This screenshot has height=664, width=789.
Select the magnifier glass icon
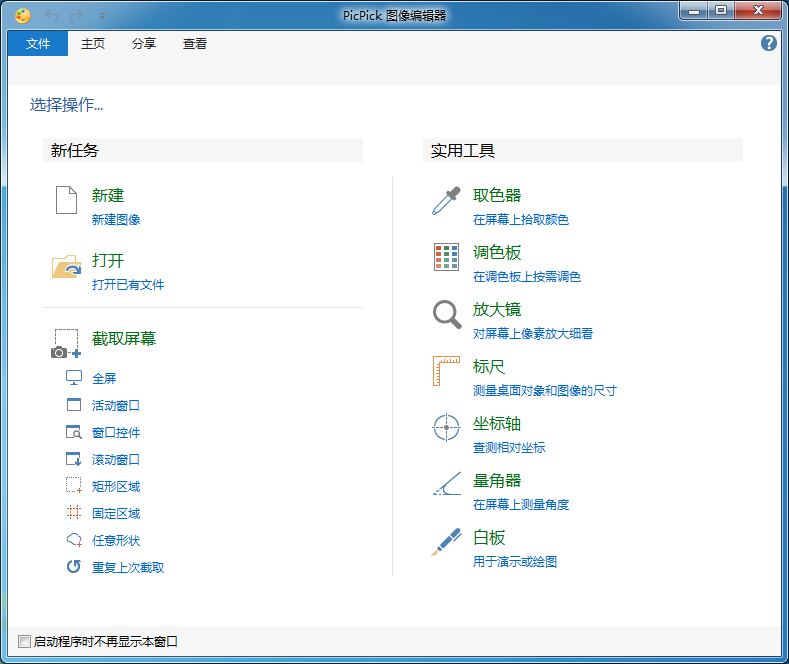pos(446,315)
